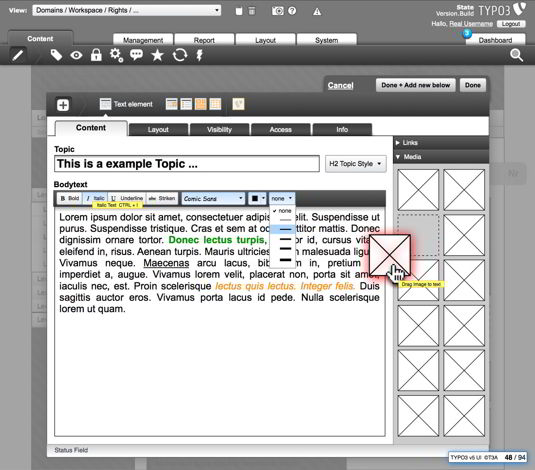535x470 pixels.
Task: Click the black text color swatch
Action: coord(255,198)
